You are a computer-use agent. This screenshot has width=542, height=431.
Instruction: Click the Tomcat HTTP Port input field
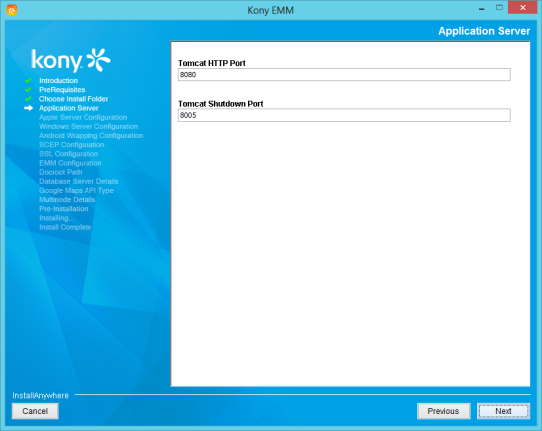coord(344,75)
